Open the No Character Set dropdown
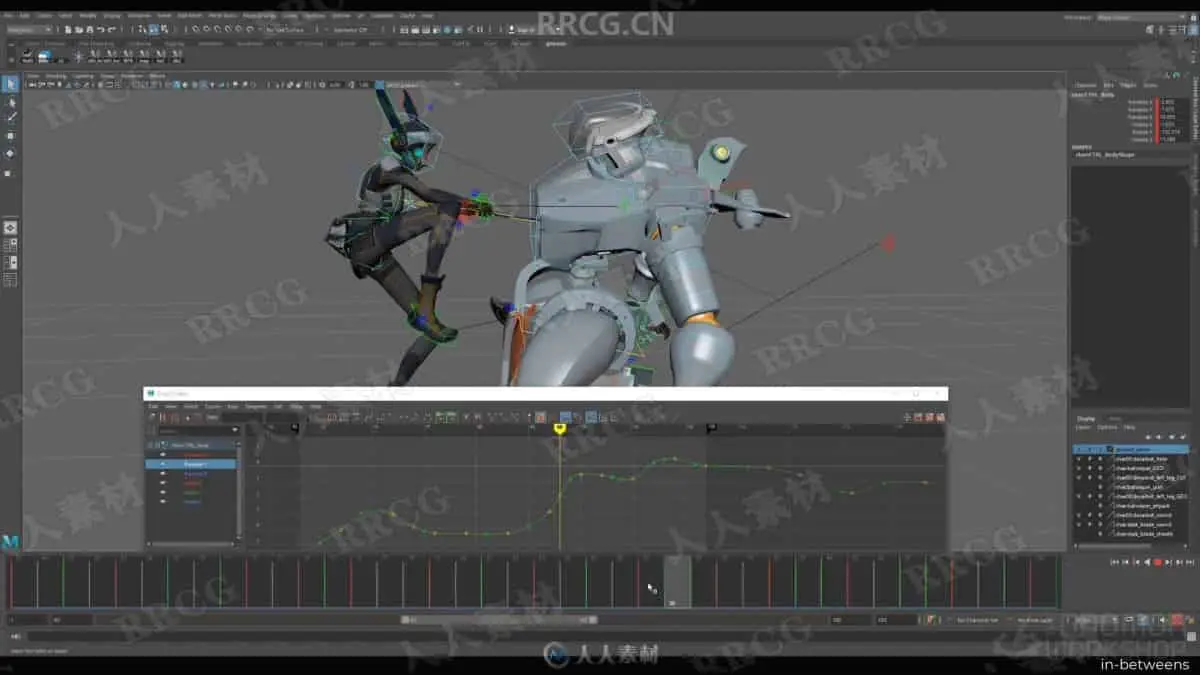 pyautogui.click(x=978, y=620)
